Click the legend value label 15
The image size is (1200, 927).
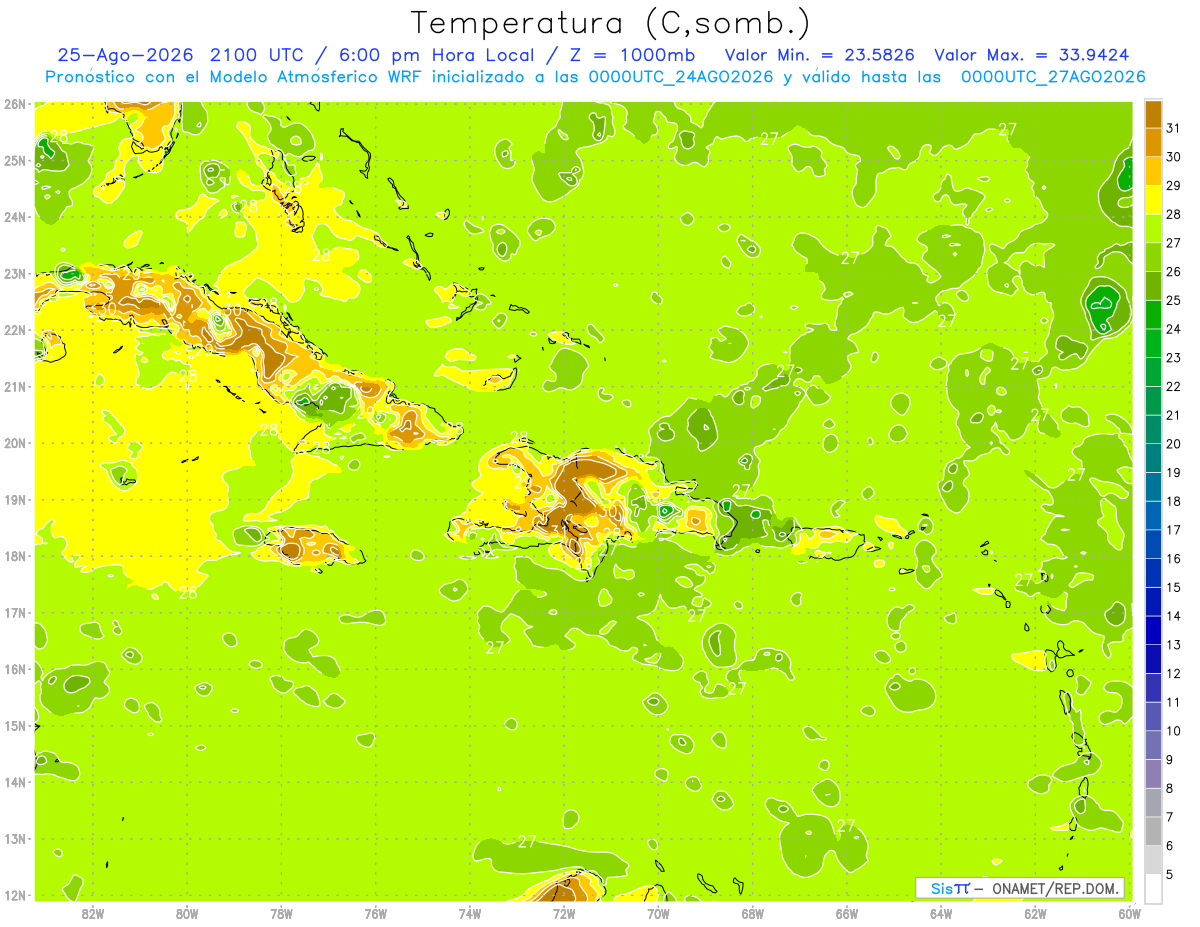click(1174, 587)
